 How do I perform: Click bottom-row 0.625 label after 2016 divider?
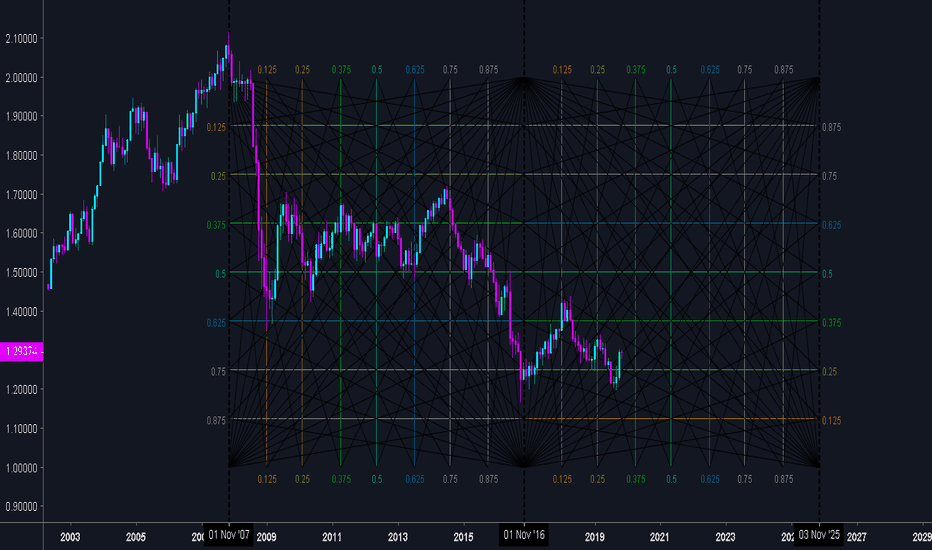click(710, 480)
